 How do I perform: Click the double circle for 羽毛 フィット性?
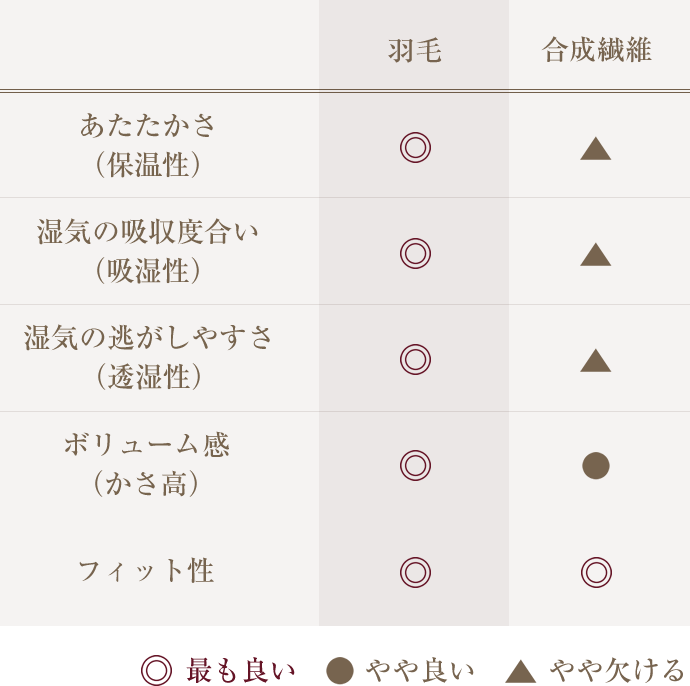(x=415, y=572)
